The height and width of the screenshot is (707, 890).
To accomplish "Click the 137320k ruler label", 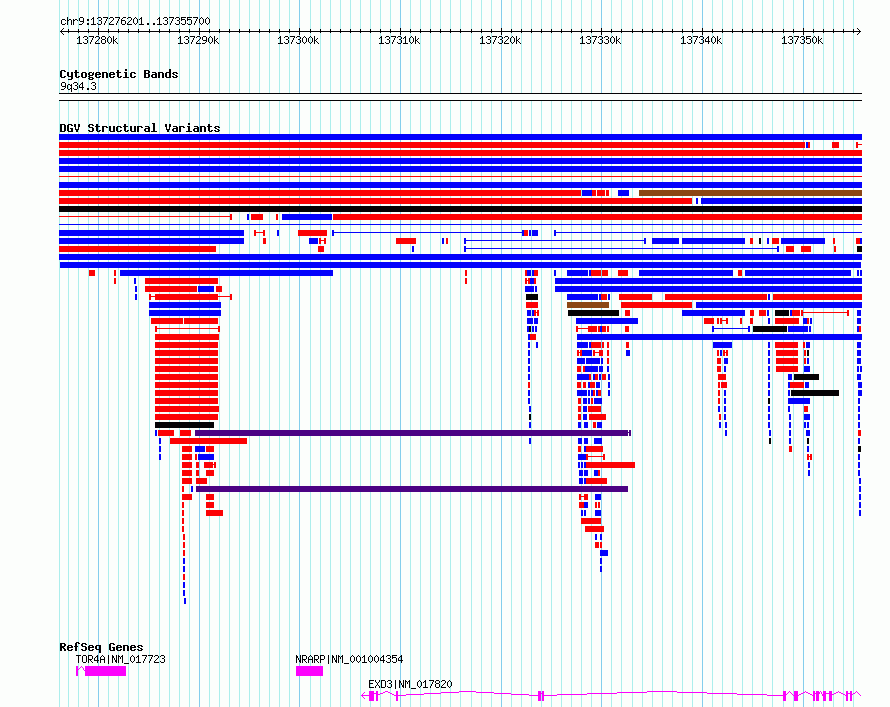I will coord(500,40).
